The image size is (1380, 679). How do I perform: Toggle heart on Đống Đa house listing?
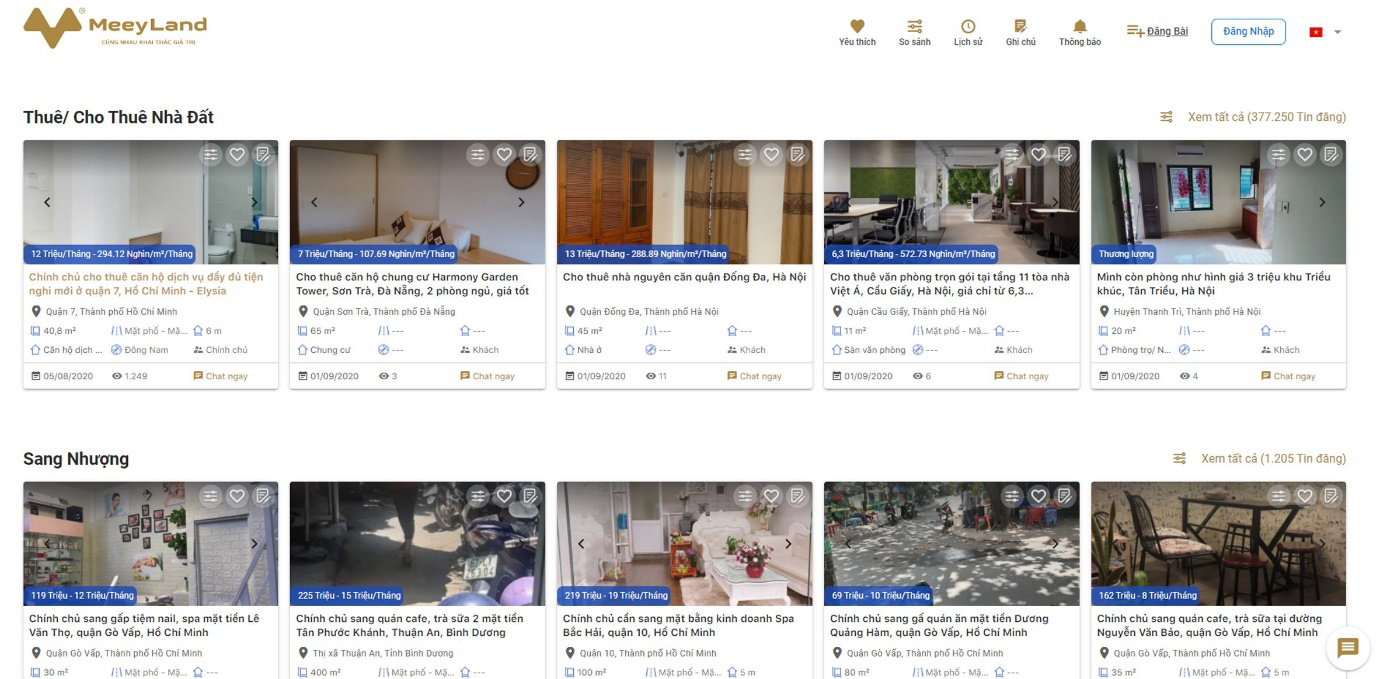pos(771,154)
